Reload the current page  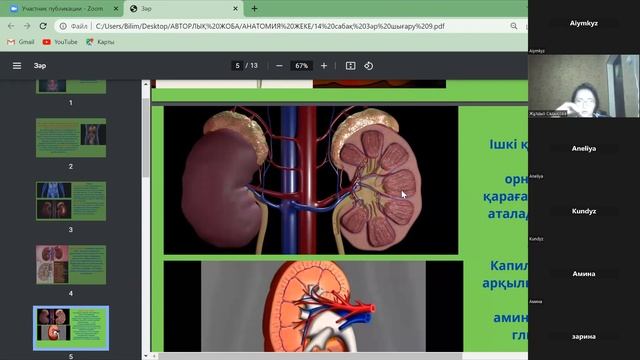point(43,26)
